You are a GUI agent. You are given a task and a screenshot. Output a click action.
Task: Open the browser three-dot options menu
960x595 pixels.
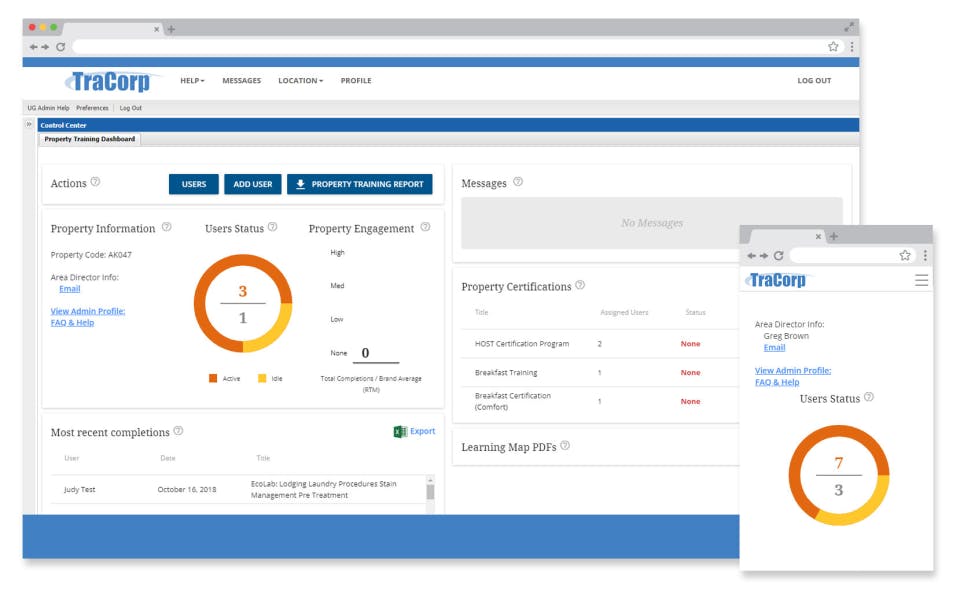tap(851, 46)
